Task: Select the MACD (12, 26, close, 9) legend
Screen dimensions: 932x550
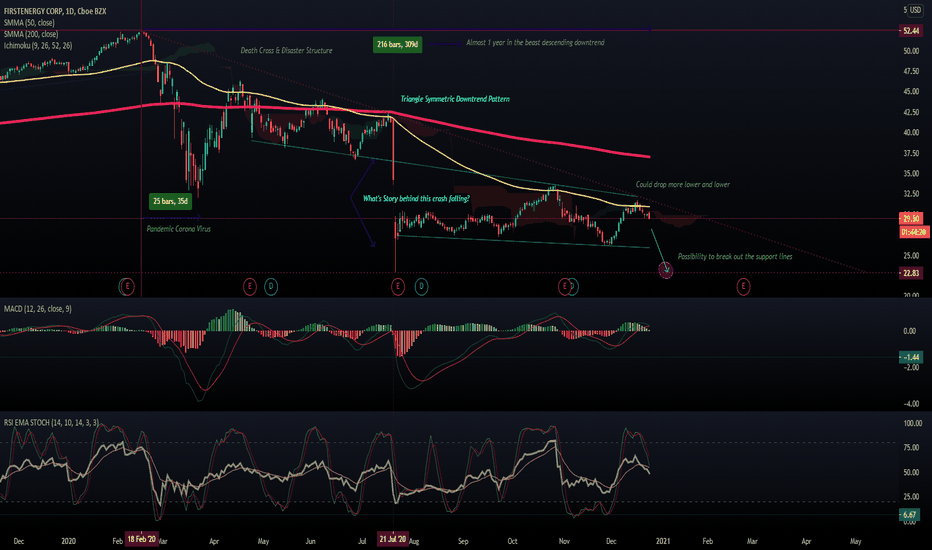Action: [x=37, y=309]
